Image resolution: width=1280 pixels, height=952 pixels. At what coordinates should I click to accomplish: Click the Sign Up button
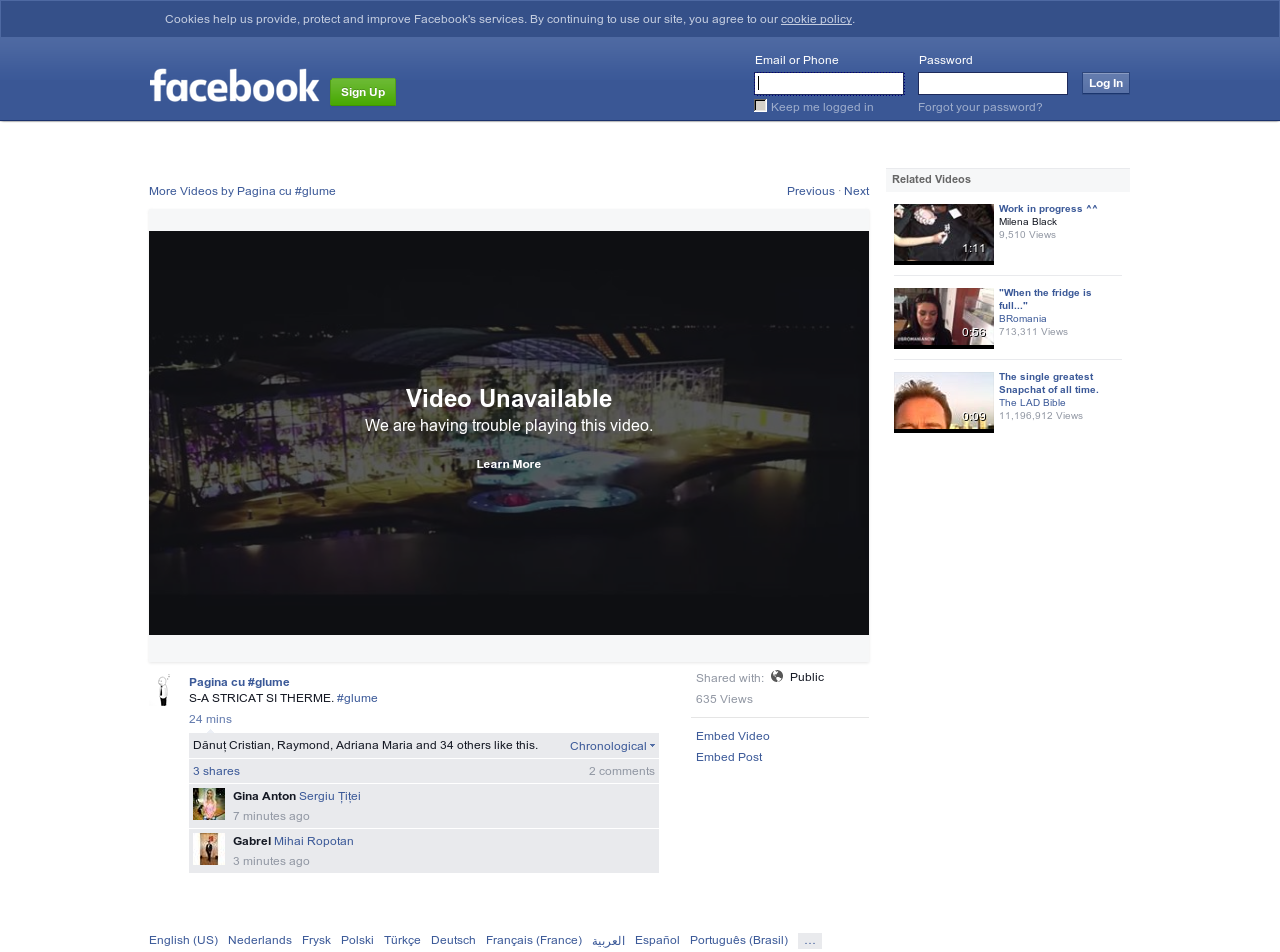pyautogui.click(x=363, y=92)
